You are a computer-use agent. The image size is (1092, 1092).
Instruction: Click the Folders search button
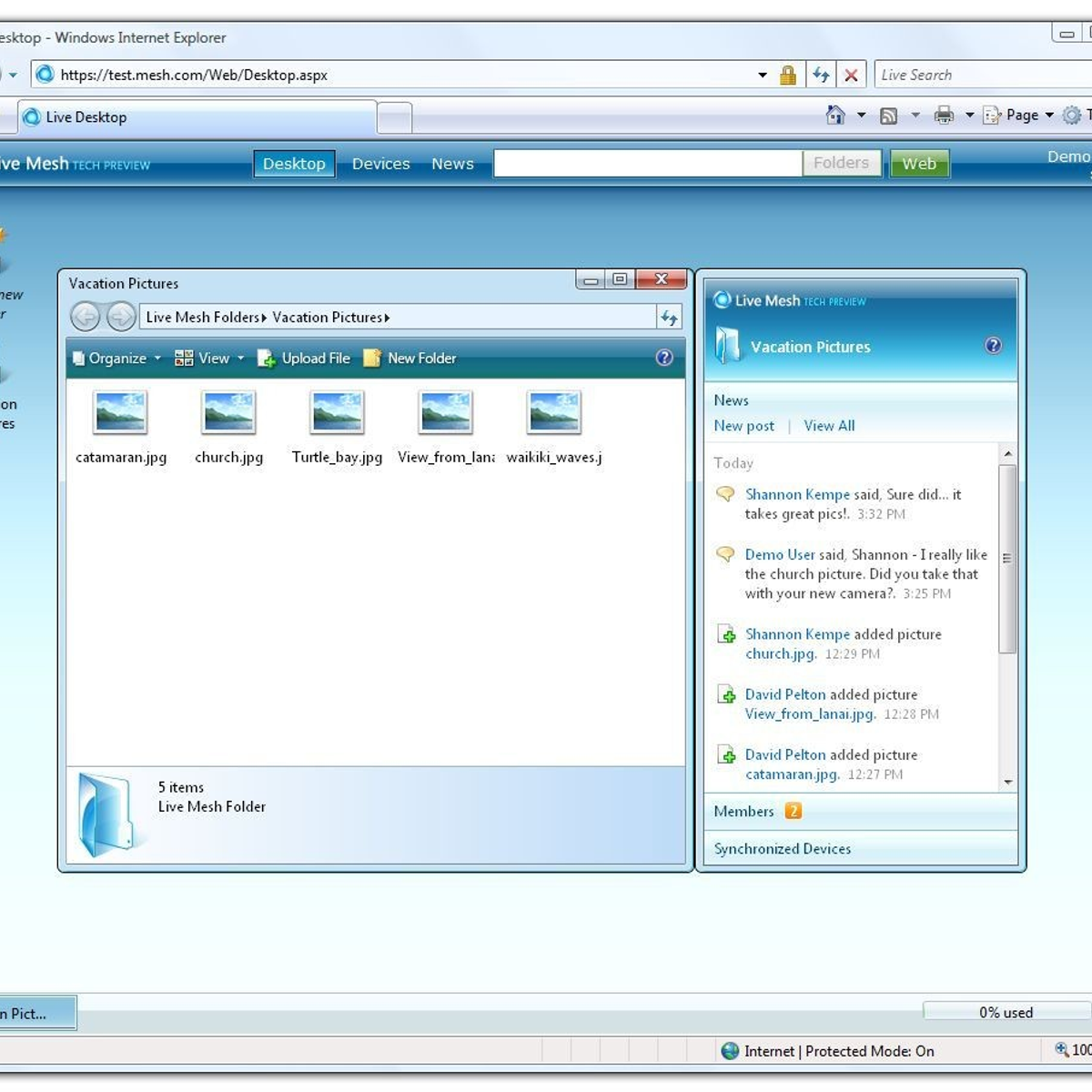click(841, 163)
